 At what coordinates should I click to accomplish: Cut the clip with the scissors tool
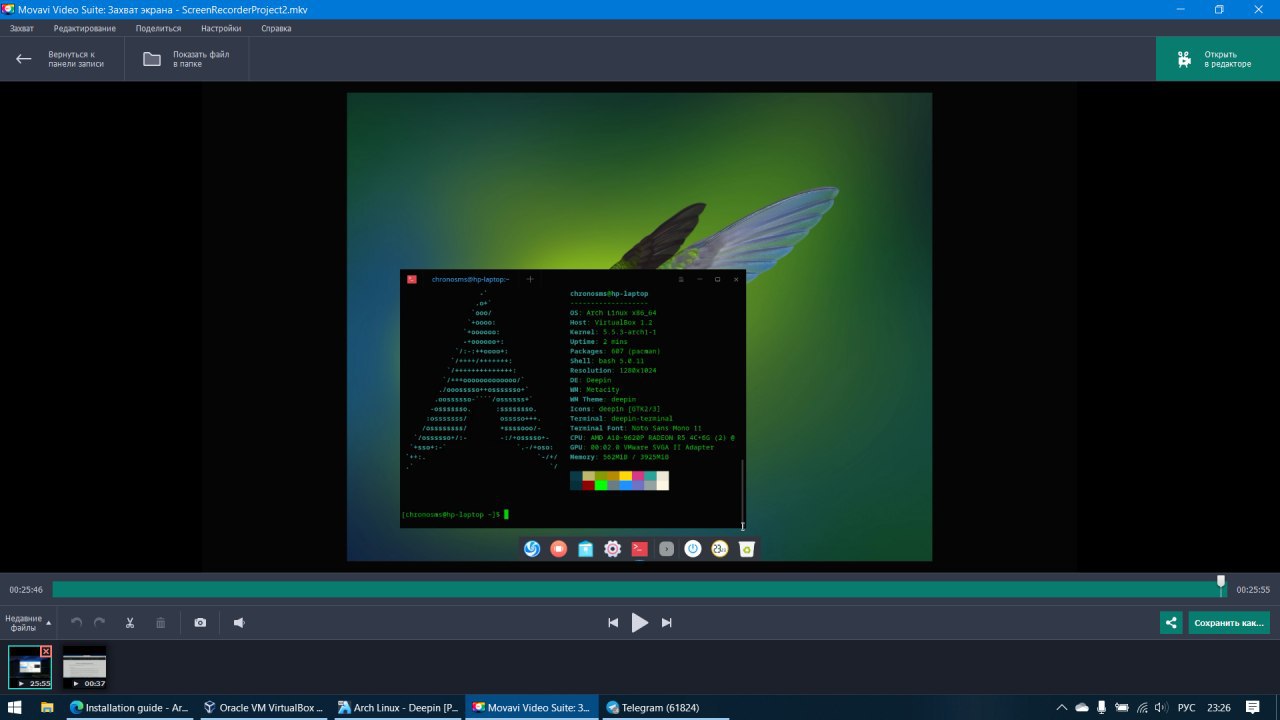click(130, 623)
